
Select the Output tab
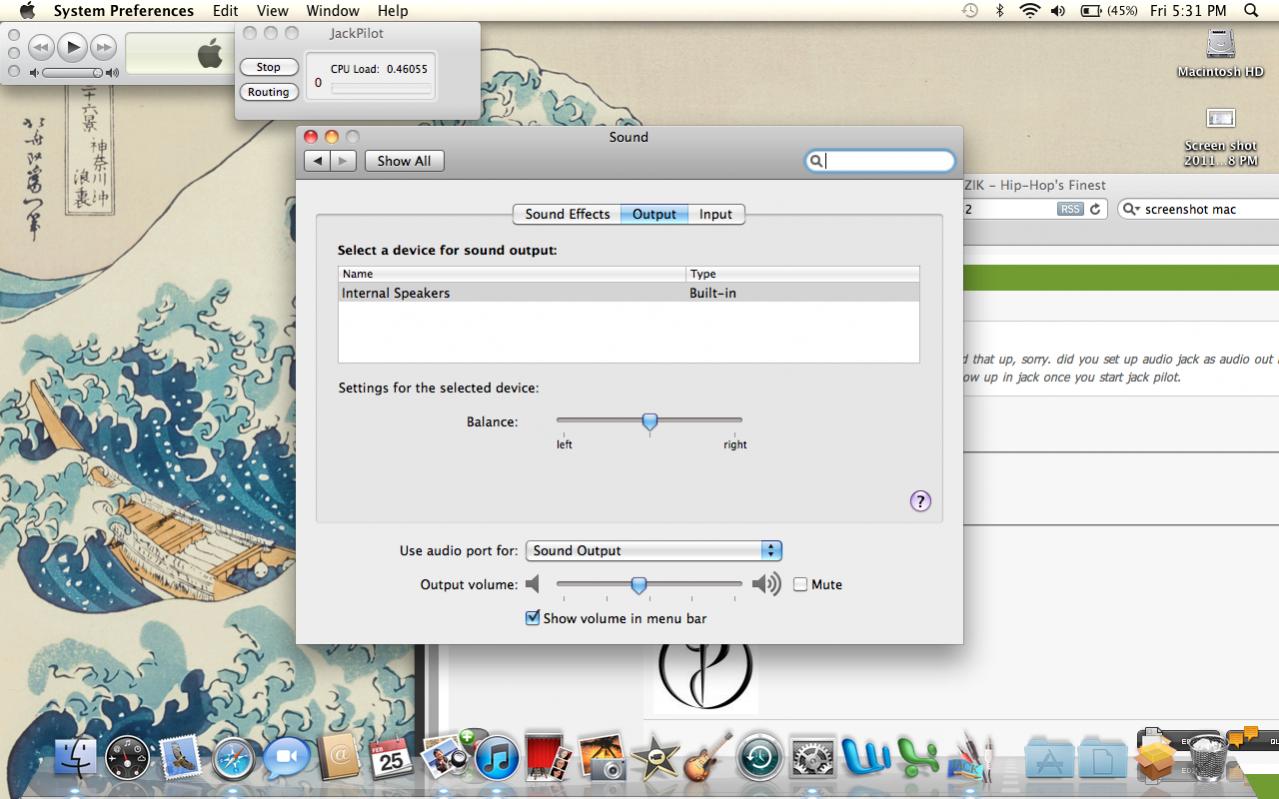(654, 214)
